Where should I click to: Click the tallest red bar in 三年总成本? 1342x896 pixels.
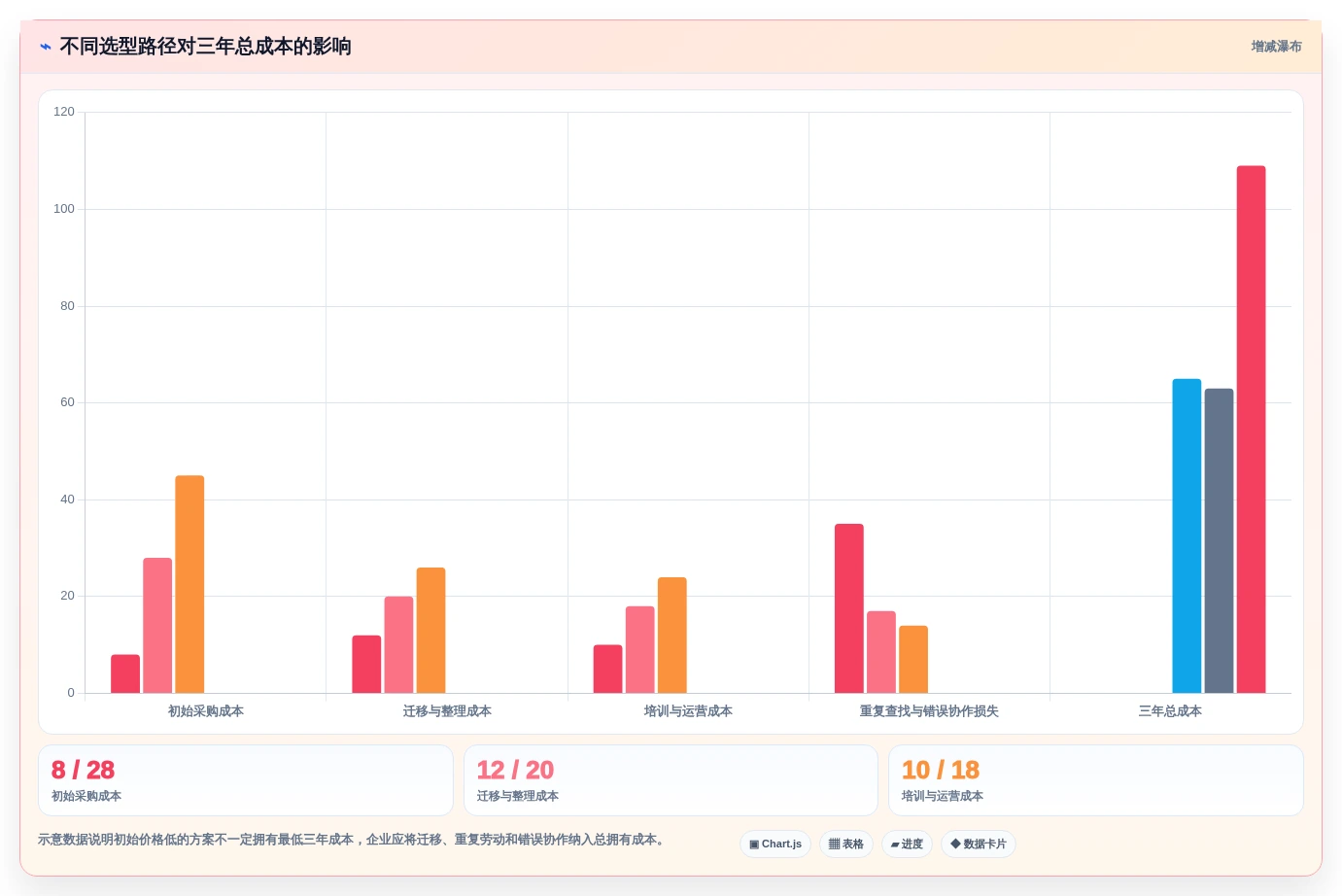click(1251, 430)
